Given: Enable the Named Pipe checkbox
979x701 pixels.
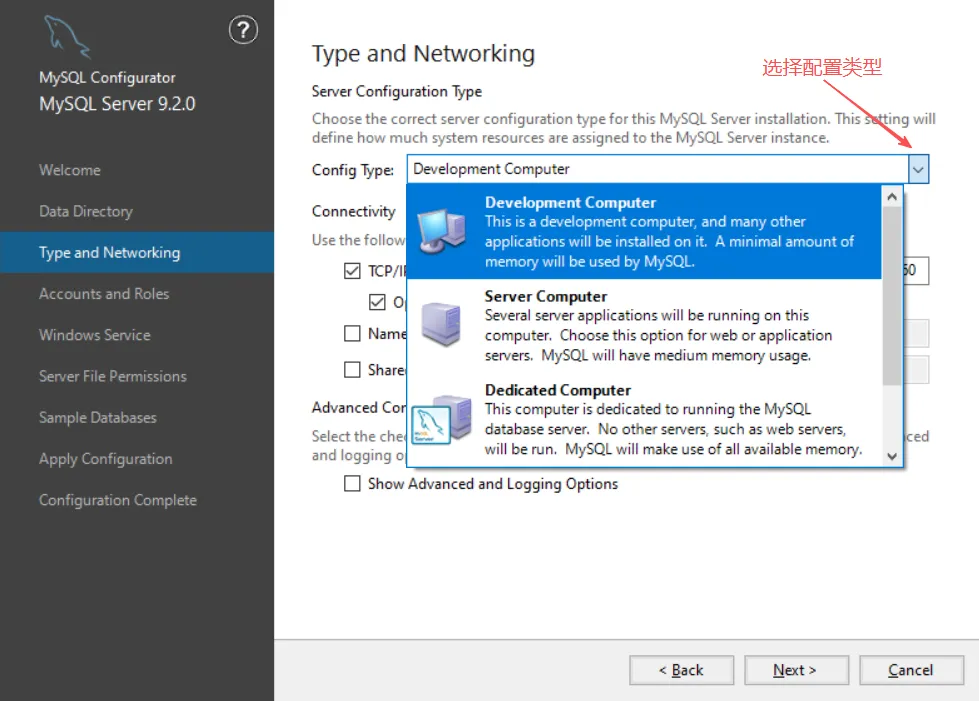Looking at the screenshot, I should [352, 333].
